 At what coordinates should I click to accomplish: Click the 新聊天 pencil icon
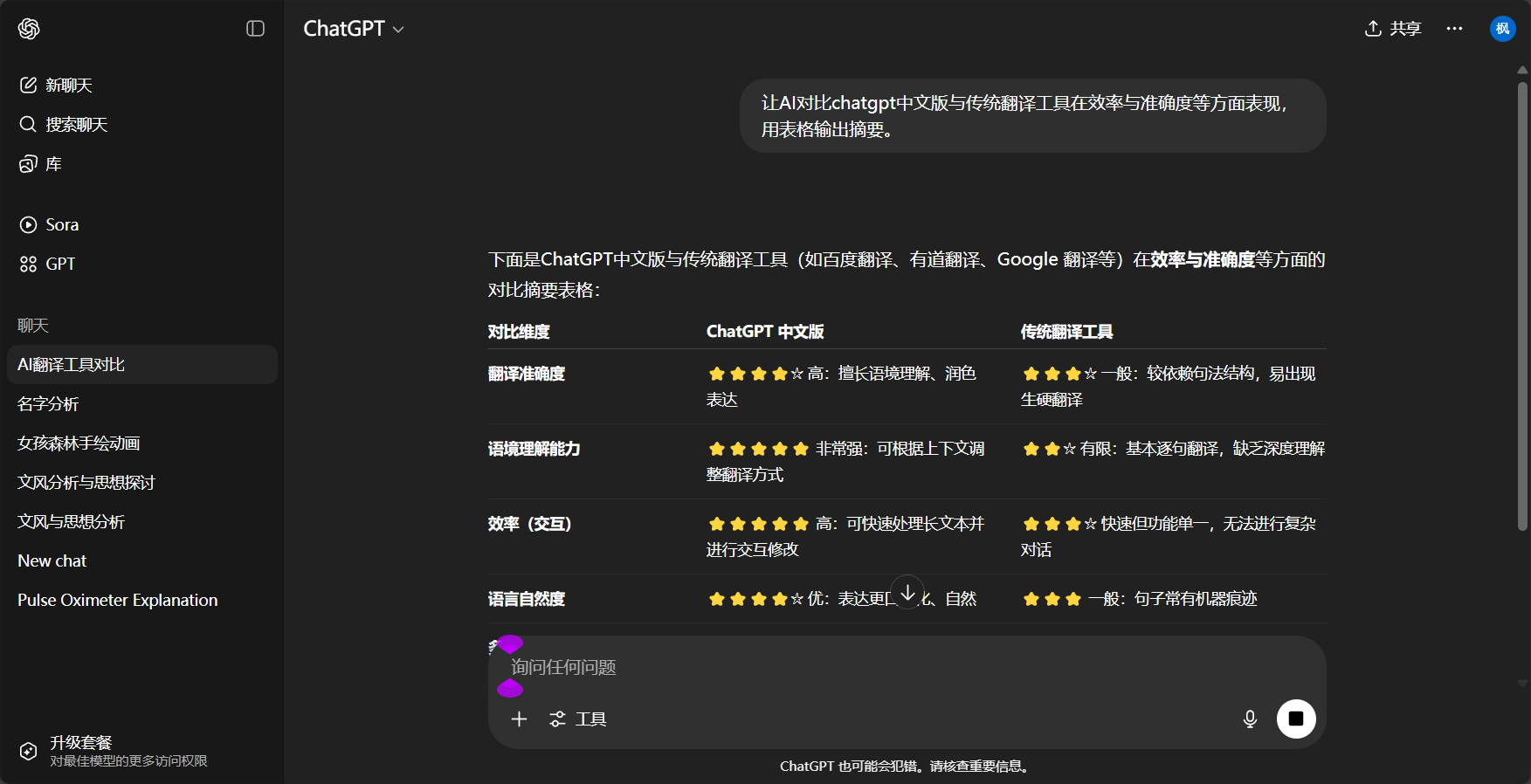pos(28,85)
